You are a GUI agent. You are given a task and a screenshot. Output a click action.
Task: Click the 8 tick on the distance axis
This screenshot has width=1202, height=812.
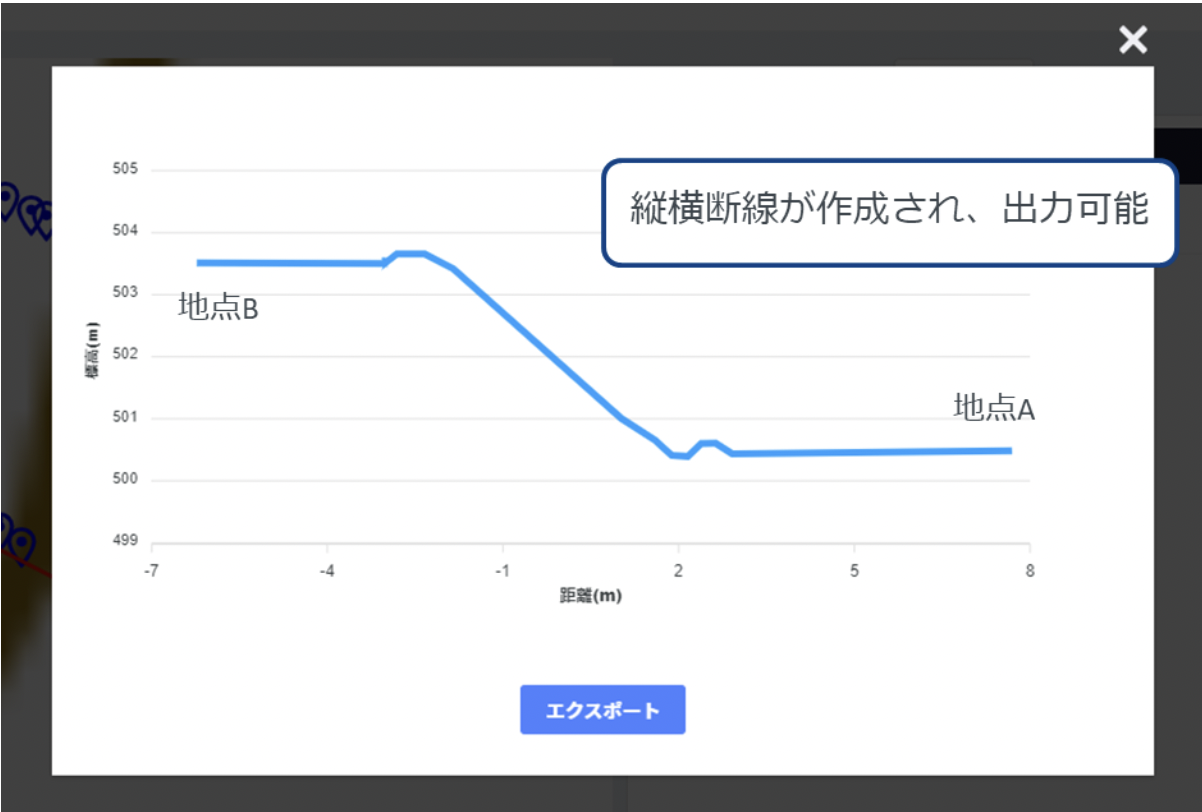pyautogui.click(x=1029, y=571)
